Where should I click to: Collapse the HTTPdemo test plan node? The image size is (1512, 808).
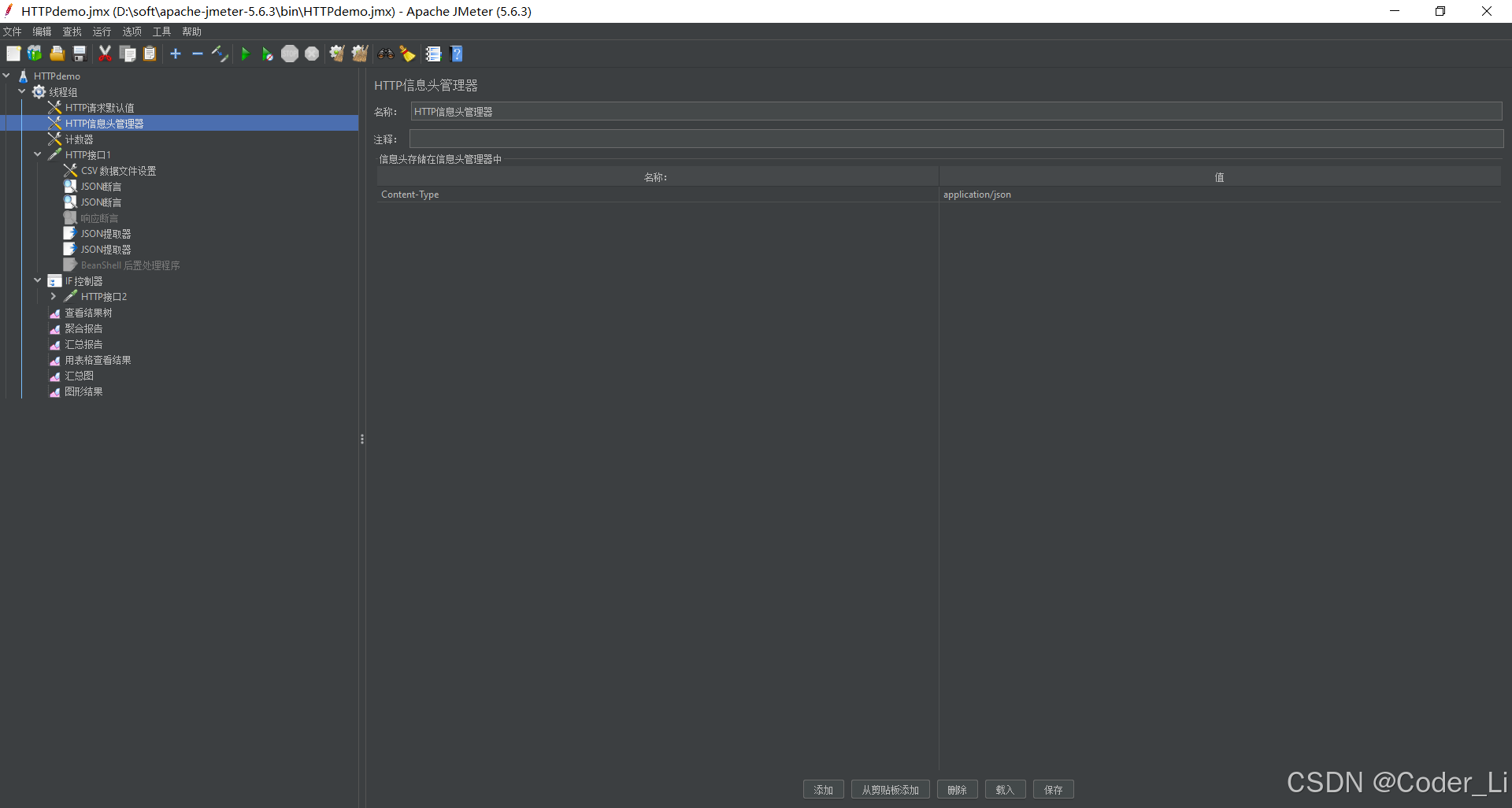click(6, 76)
